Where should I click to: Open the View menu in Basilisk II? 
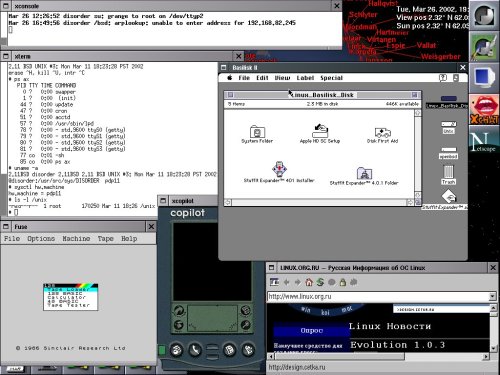282,78
